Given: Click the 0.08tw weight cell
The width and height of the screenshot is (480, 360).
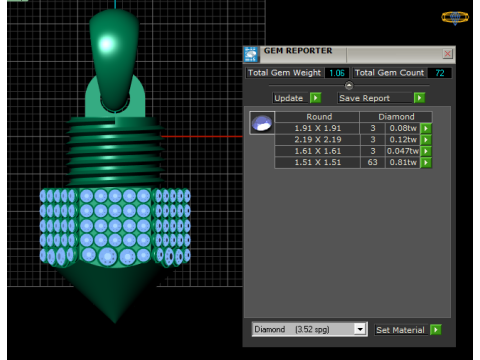Looking at the screenshot, I should click(403, 128).
